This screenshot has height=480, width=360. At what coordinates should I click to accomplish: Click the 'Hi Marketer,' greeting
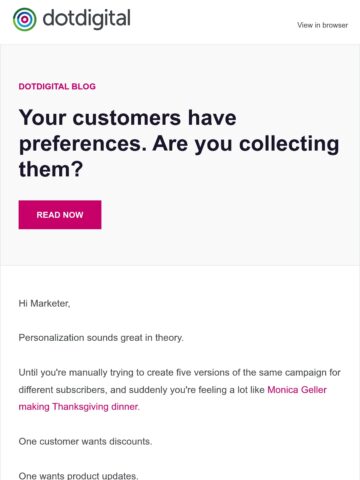(44, 303)
